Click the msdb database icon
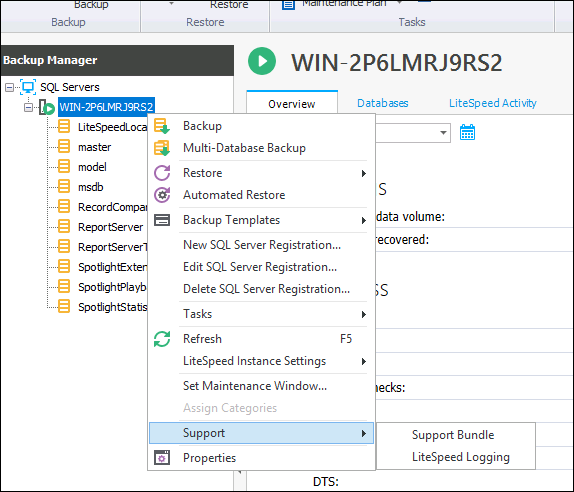 tap(64, 186)
